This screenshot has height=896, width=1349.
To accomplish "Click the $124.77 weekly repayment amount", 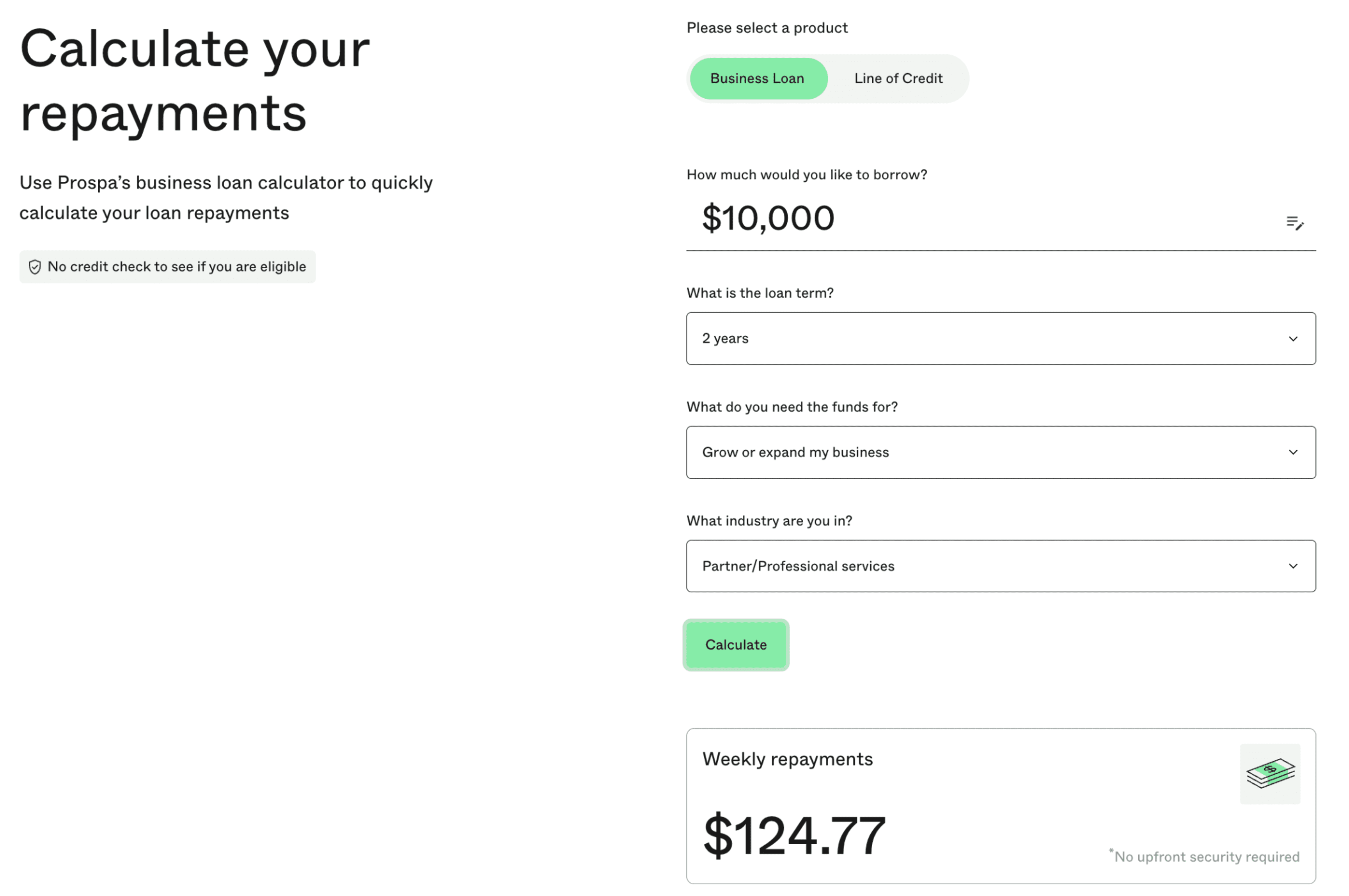I will [794, 836].
